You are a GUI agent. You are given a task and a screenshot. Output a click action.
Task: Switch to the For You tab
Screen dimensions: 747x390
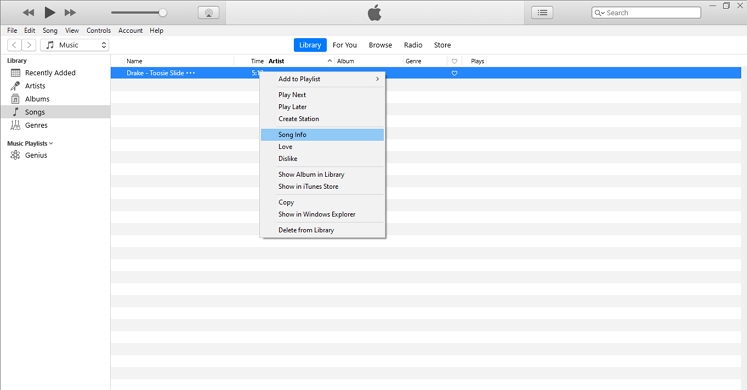pyautogui.click(x=344, y=45)
